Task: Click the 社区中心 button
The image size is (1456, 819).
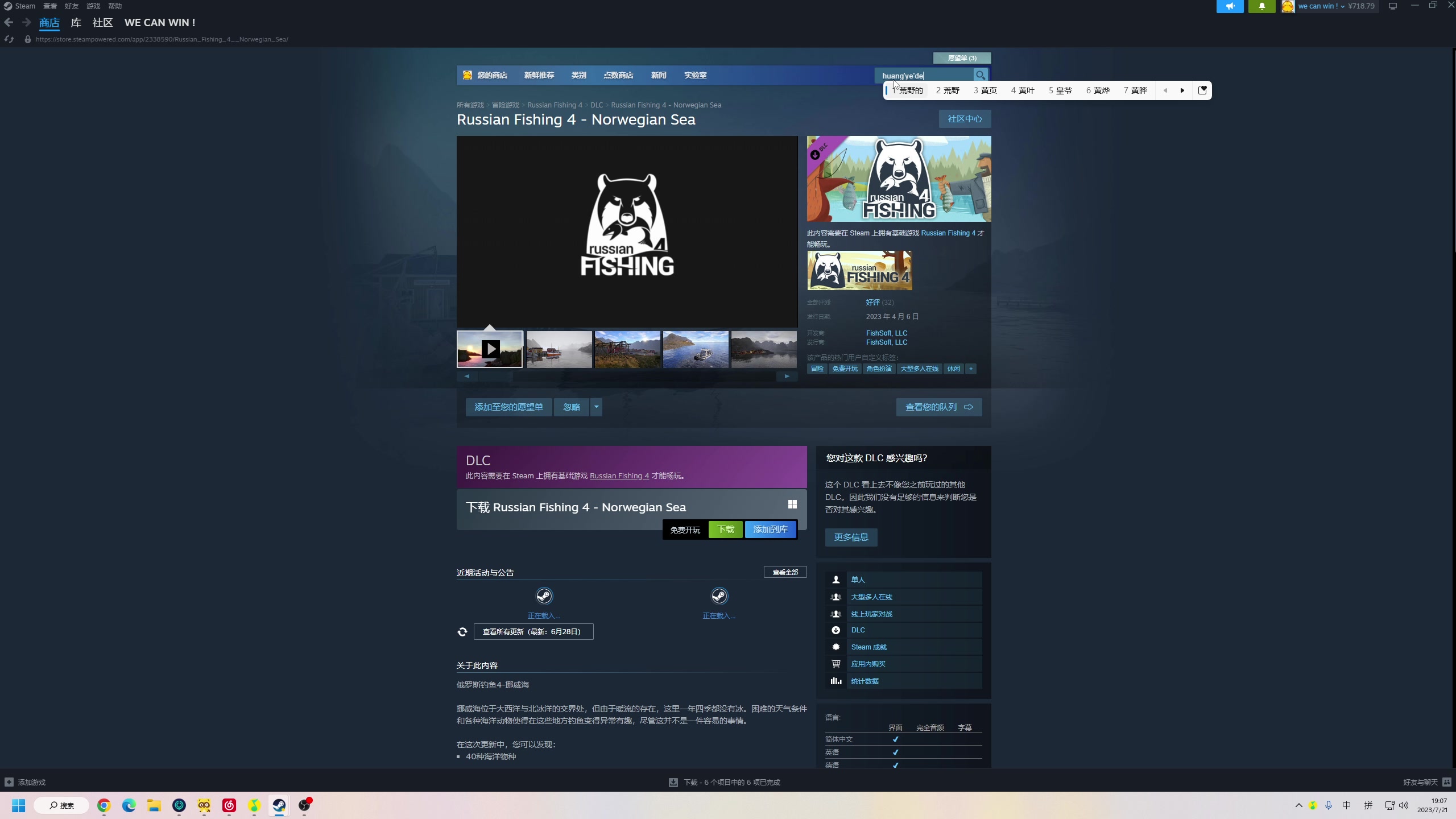Action: pyautogui.click(x=965, y=119)
